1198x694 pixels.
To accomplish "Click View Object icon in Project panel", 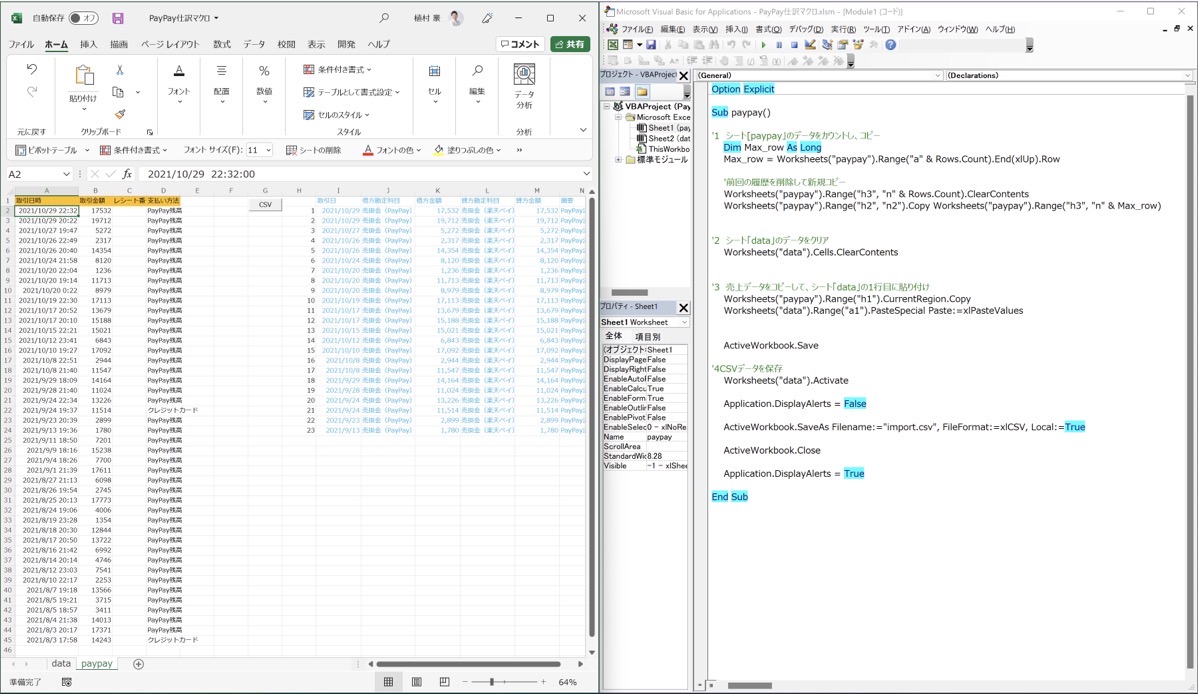I will pos(625,92).
